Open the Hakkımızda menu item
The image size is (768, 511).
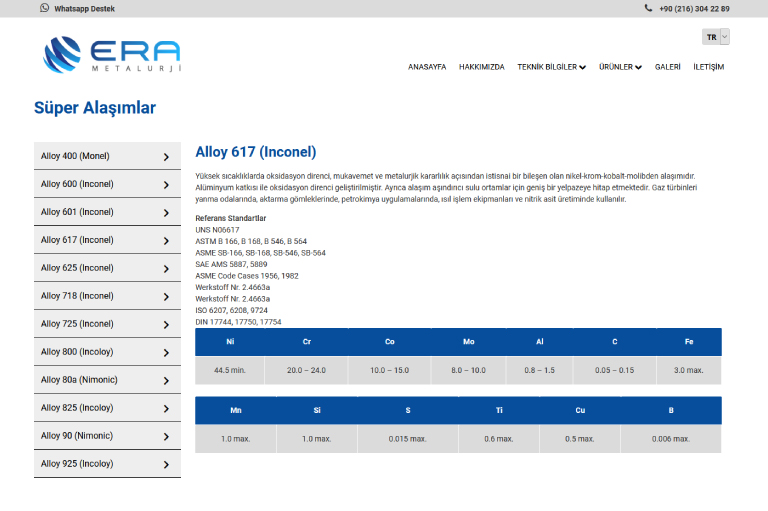tap(481, 67)
